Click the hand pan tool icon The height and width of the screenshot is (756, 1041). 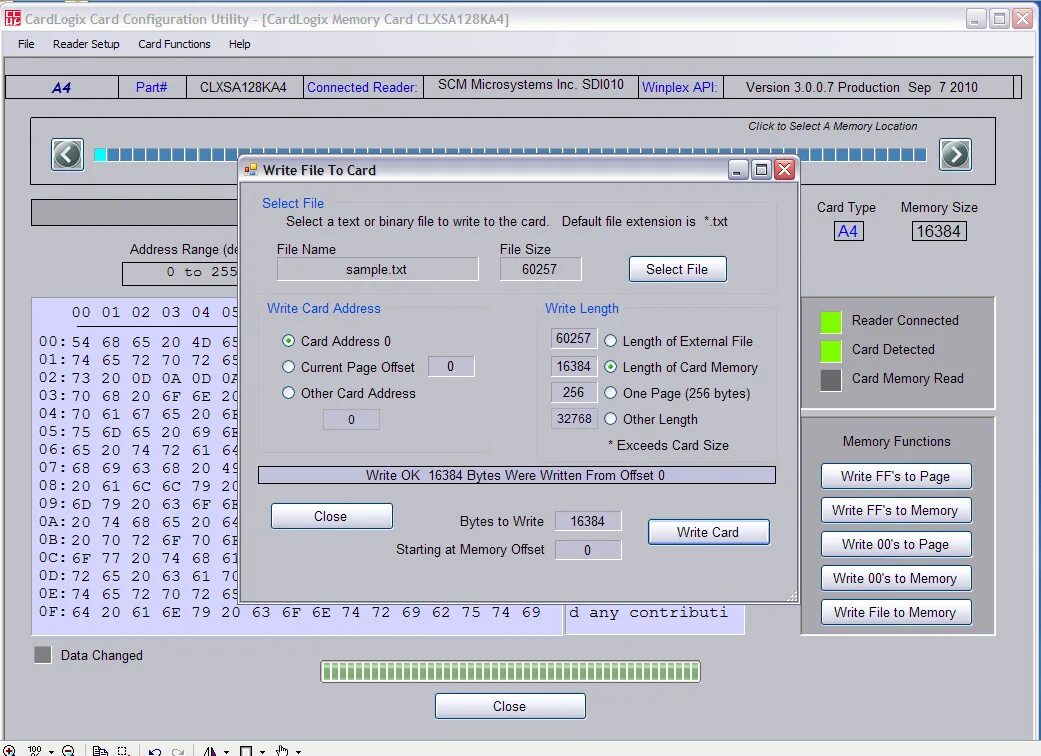pyautogui.click(x=282, y=751)
